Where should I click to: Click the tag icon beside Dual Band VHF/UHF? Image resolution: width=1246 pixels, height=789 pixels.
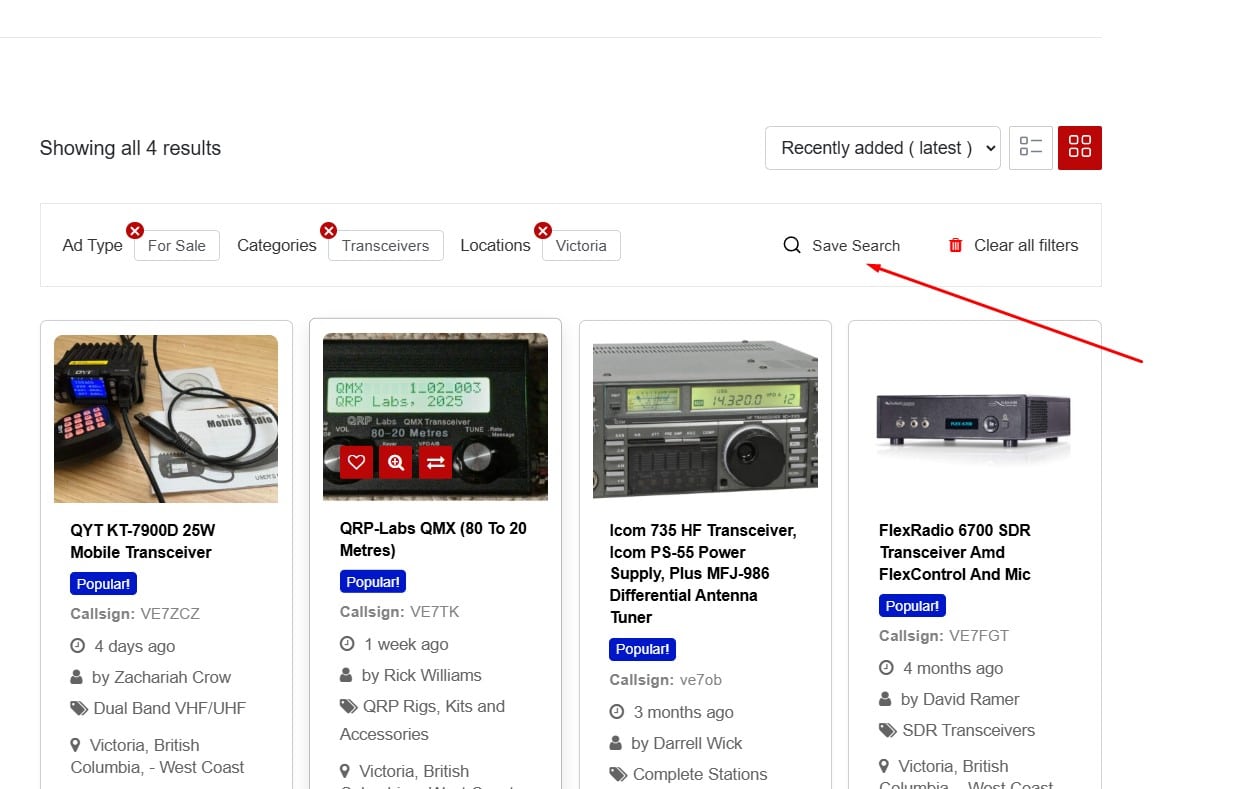pyautogui.click(x=79, y=708)
